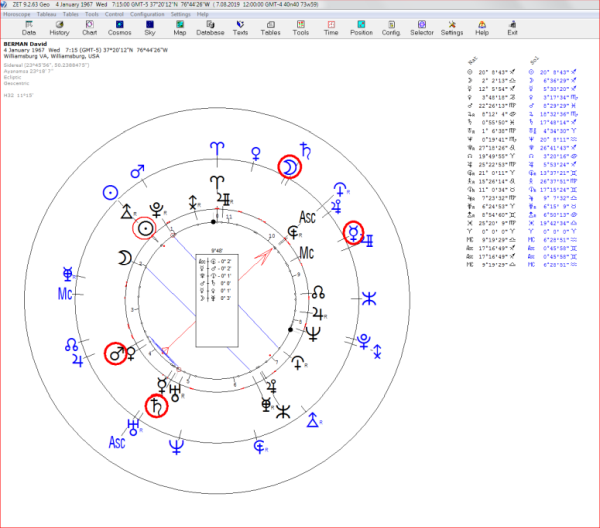
Task: Click the blue Pisces glyph on right side
Action: pyautogui.click(x=369, y=298)
